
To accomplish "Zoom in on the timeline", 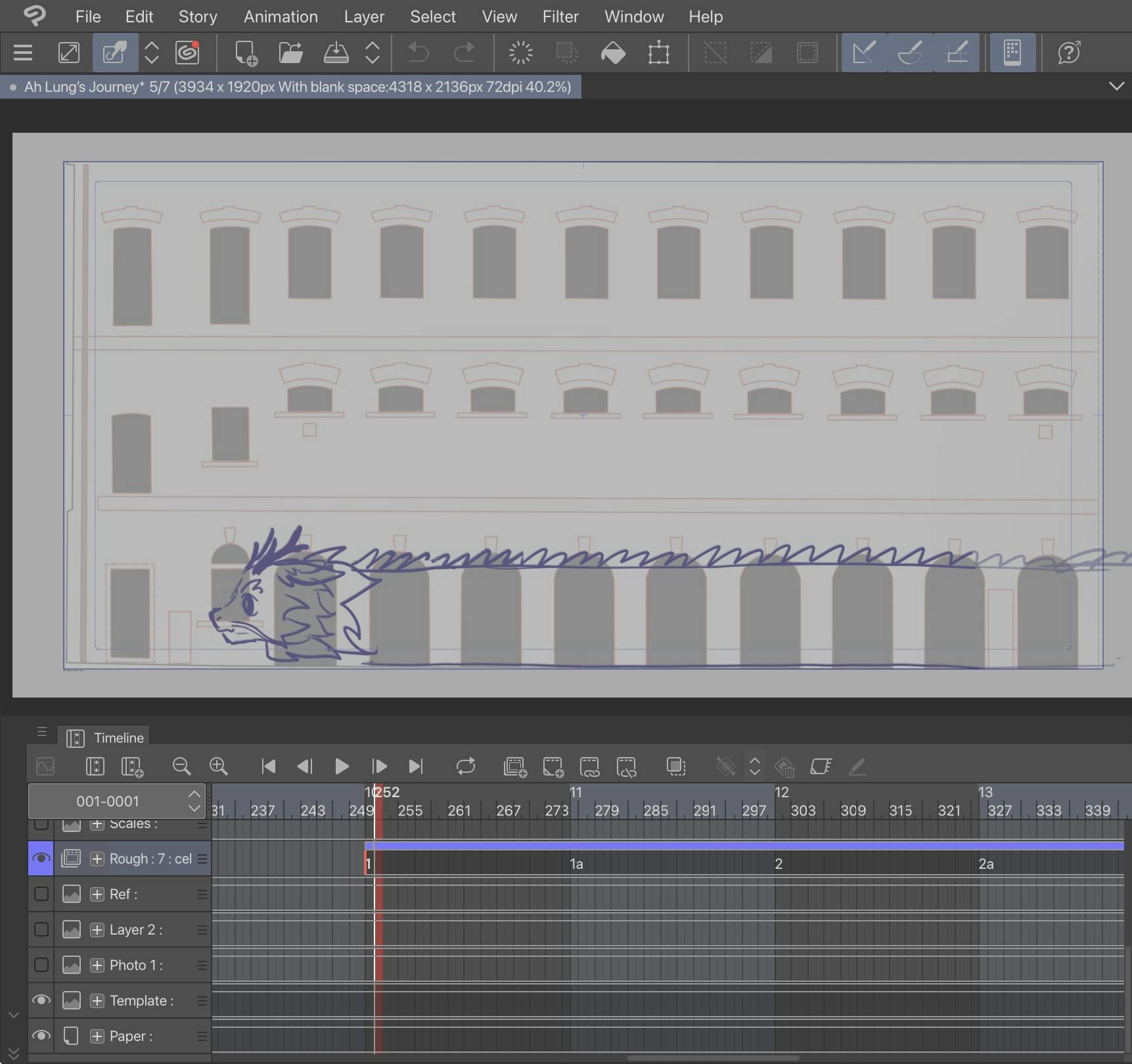I will (218, 766).
